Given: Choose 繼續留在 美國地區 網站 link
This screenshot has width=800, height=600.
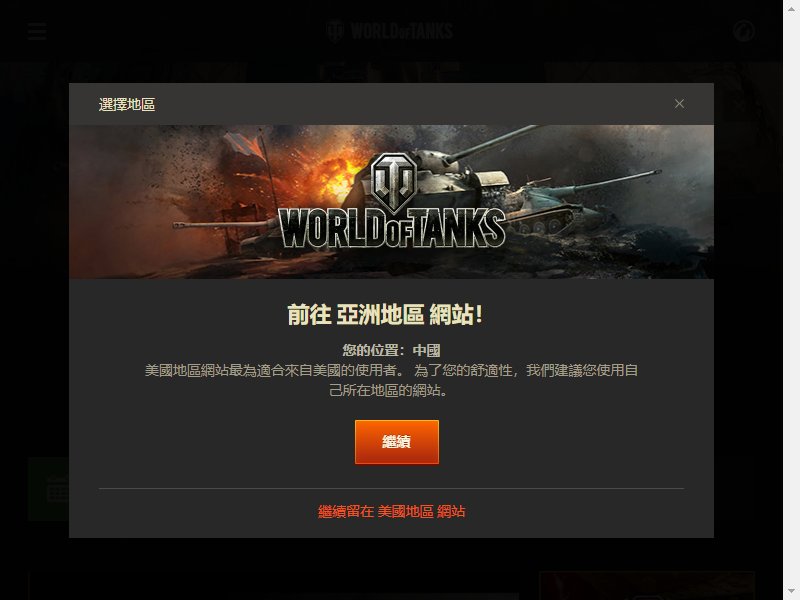Looking at the screenshot, I should pyautogui.click(x=391, y=511).
